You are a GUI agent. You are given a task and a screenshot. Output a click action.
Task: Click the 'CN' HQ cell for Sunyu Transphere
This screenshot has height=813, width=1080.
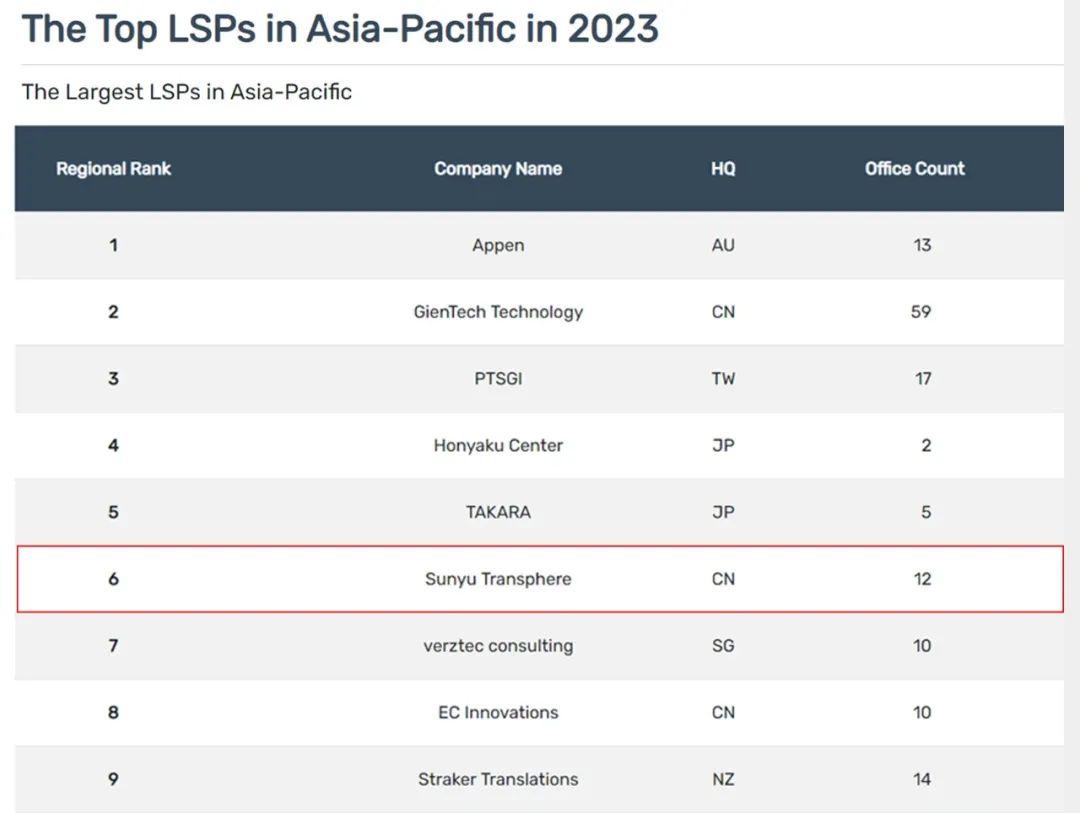(723, 579)
